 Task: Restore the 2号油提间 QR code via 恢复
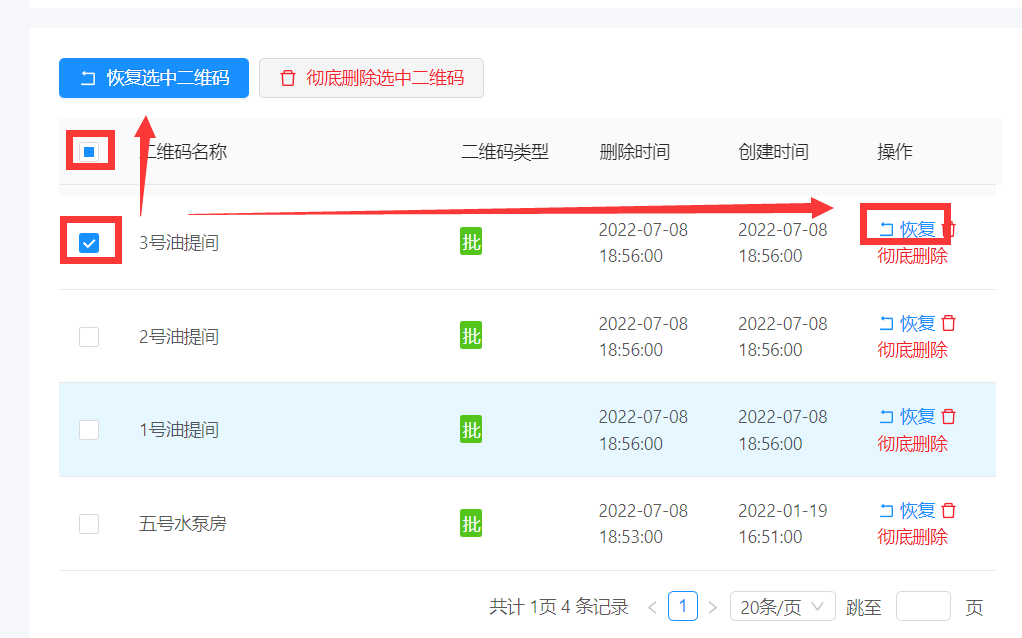tap(907, 323)
